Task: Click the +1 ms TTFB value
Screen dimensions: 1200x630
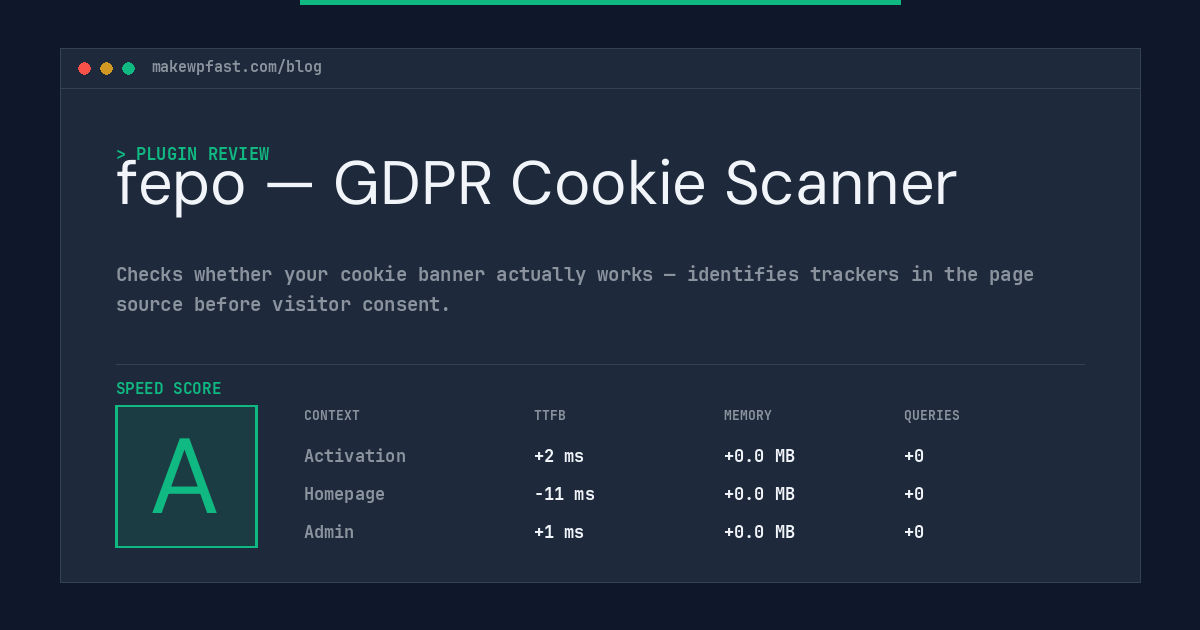Action: pos(559,532)
